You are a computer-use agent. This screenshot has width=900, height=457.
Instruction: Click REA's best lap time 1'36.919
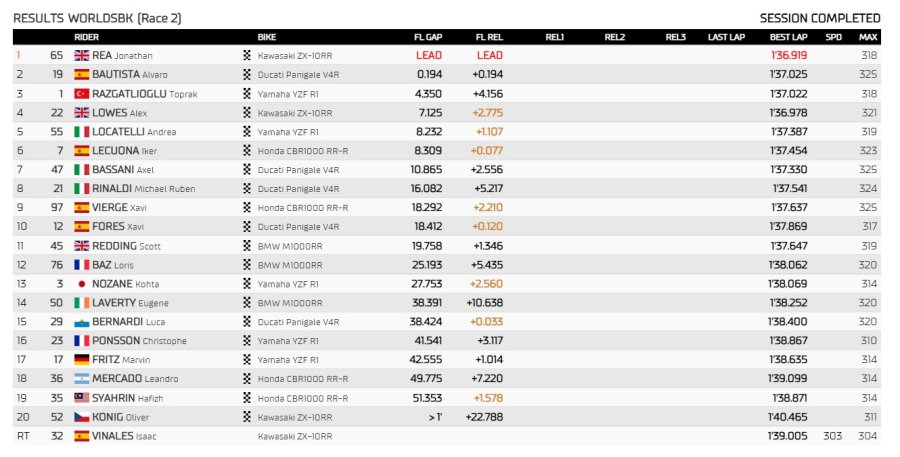pyautogui.click(x=789, y=55)
